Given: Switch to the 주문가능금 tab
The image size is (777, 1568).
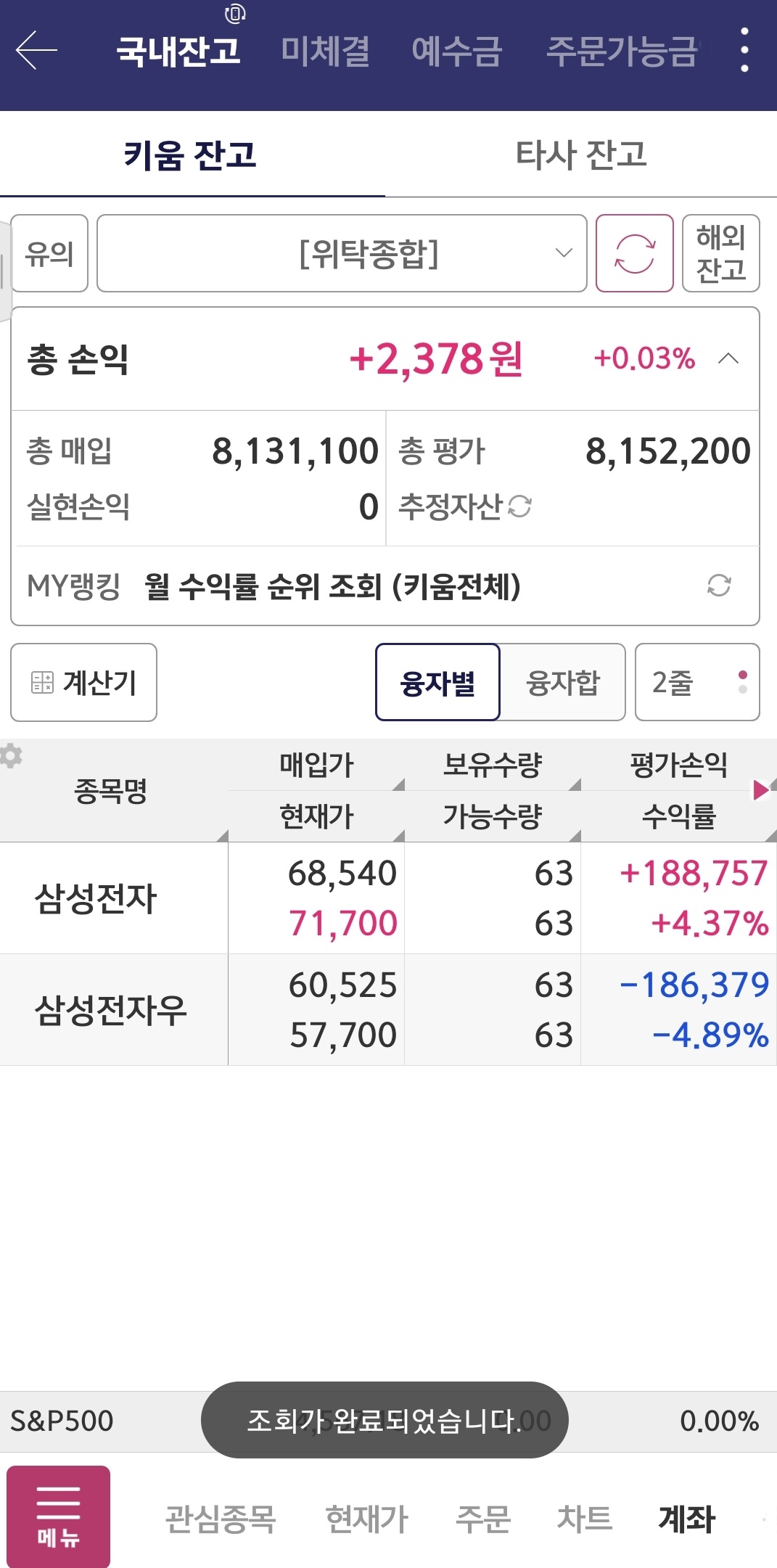Looking at the screenshot, I should [x=622, y=52].
